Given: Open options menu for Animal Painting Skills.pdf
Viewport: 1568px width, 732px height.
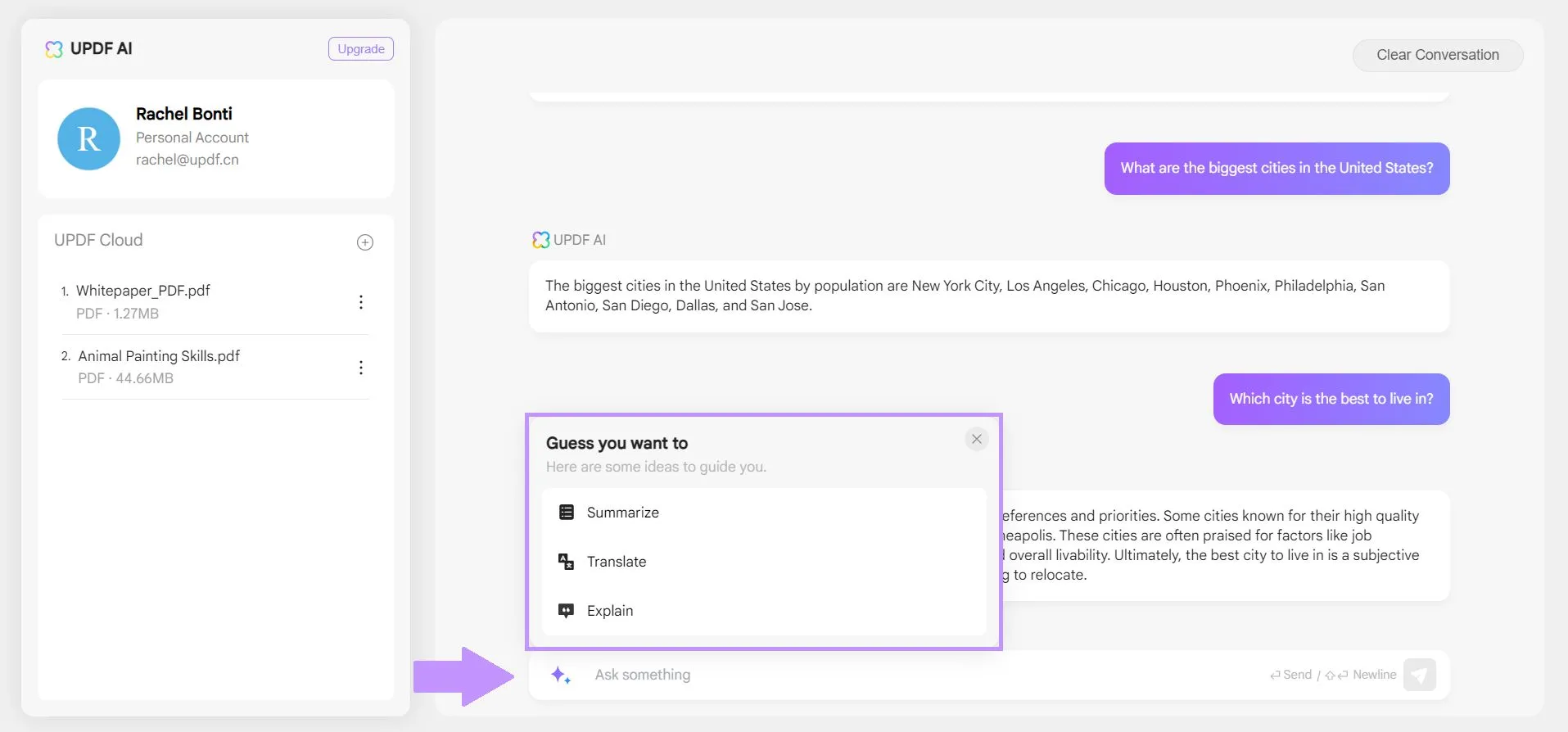Looking at the screenshot, I should 361,368.
